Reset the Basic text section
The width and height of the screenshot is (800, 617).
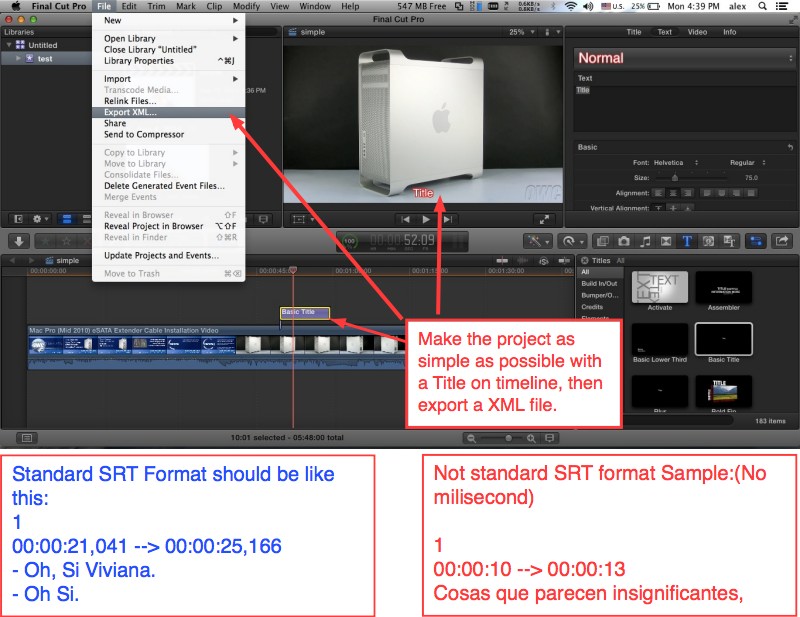(790, 147)
